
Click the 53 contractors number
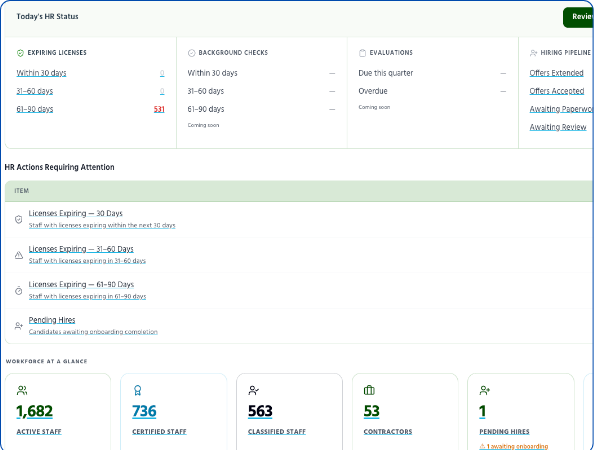coord(372,411)
